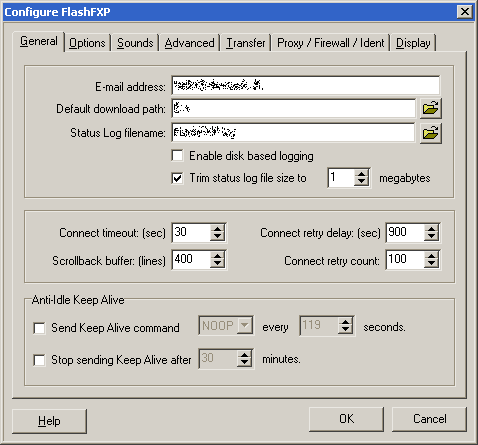Screen dimensions: 478x445
Task: Increase Connect retry count
Action: pyautogui.click(x=431, y=256)
